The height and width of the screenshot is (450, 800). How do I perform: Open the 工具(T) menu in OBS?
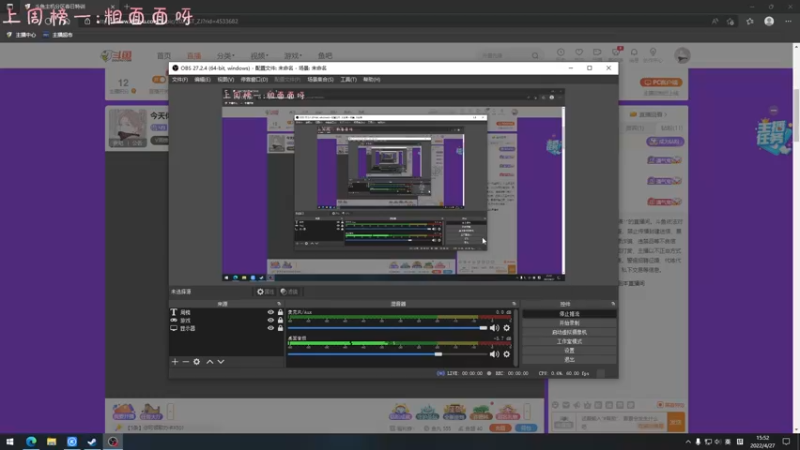coord(348,80)
